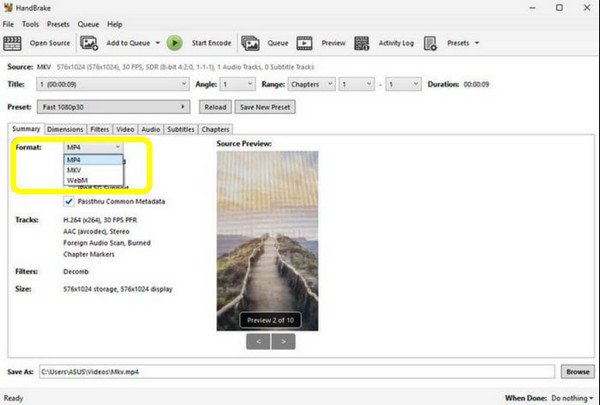600x405 pixels.
Task: Click the Duration value 00:00:09
Action: (476, 84)
